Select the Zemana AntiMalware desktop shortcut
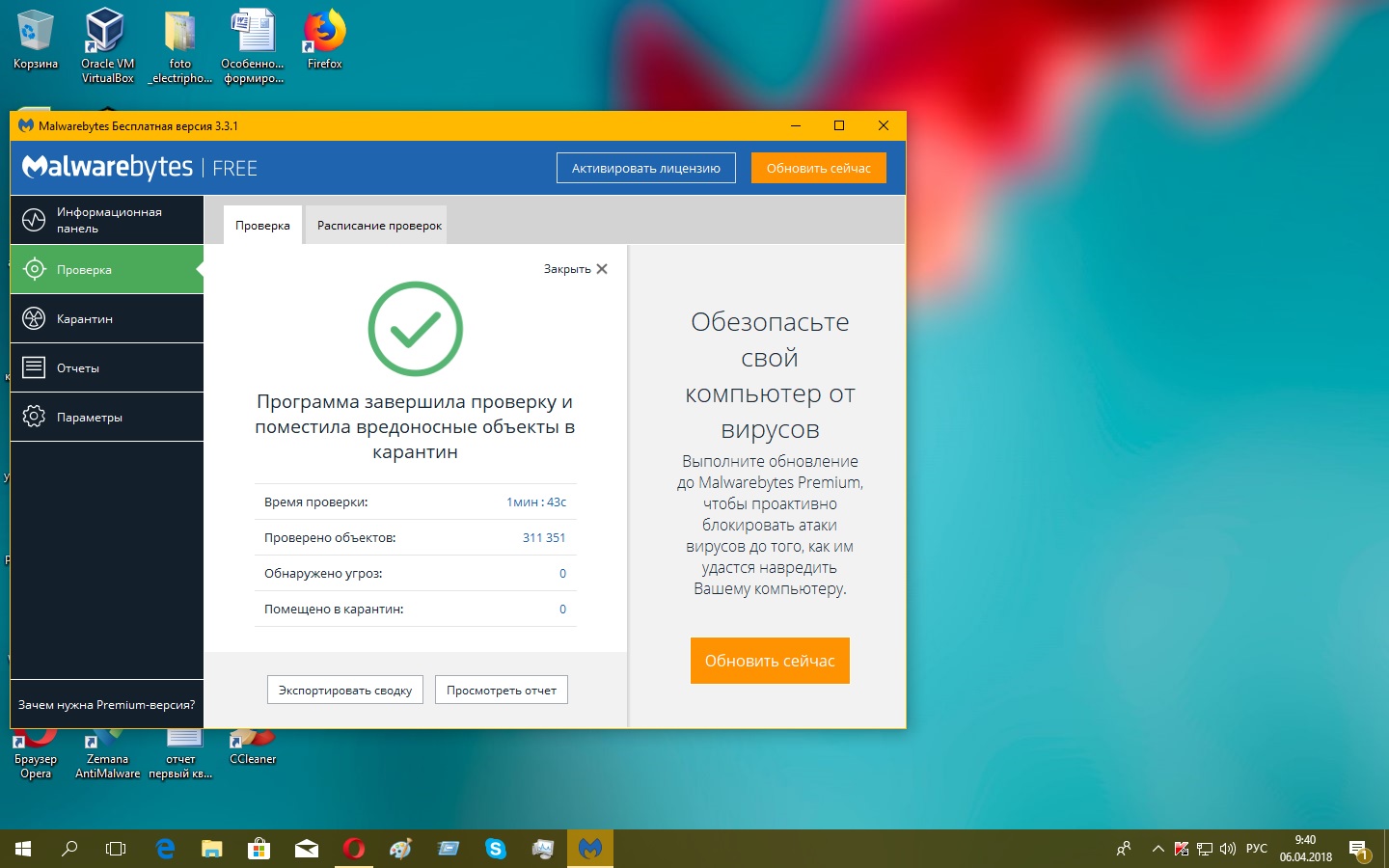This screenshot has height=868, width=1389. pyautogui.click(x=107, y=756)
